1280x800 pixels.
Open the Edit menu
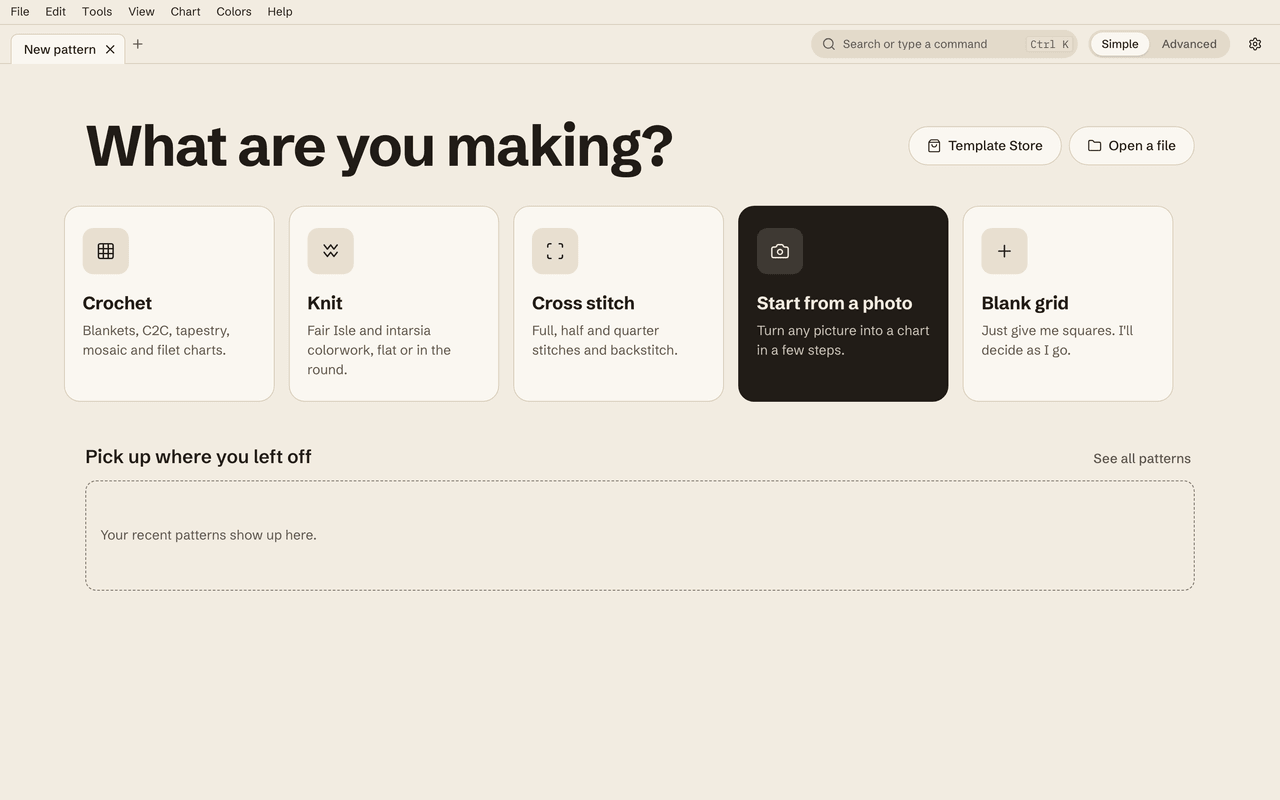[x=56, y=12]
